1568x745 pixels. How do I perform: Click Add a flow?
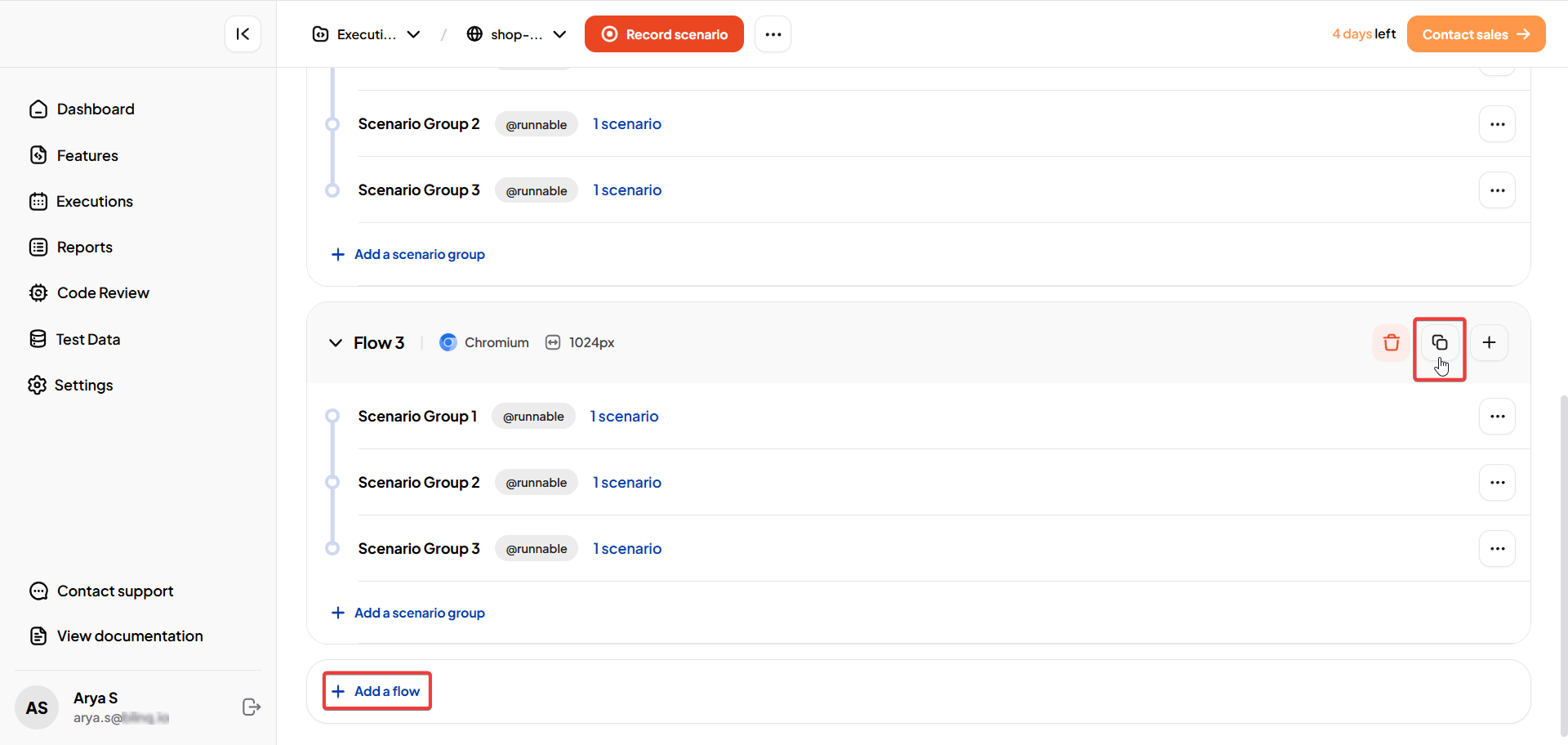coord(377,691)
